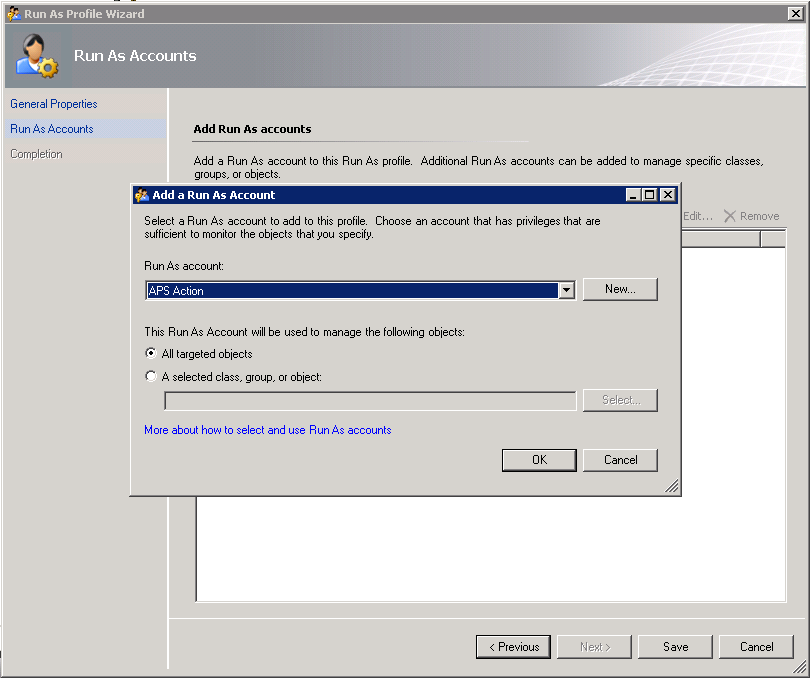The image size is (810, 678).
Task: Click the Run As Accounts person header icon
Action: (36, 55)
